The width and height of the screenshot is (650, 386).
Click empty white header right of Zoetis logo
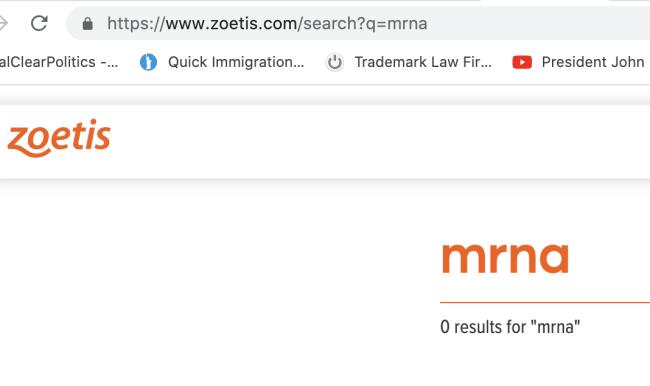coord(373,141)
